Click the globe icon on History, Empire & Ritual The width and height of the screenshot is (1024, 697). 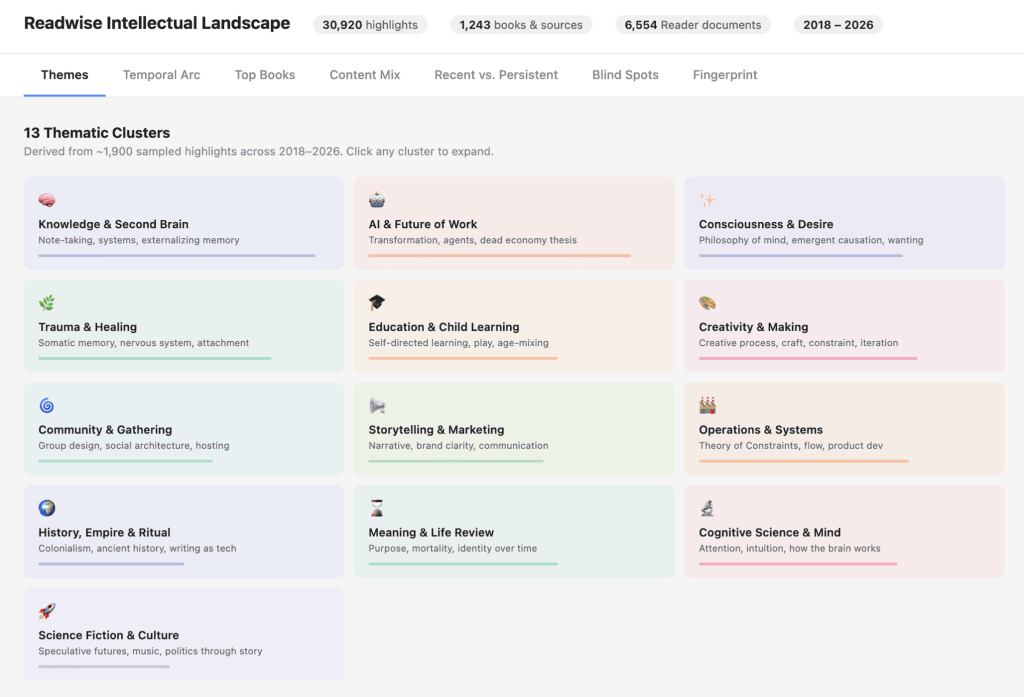pos(46,508)
